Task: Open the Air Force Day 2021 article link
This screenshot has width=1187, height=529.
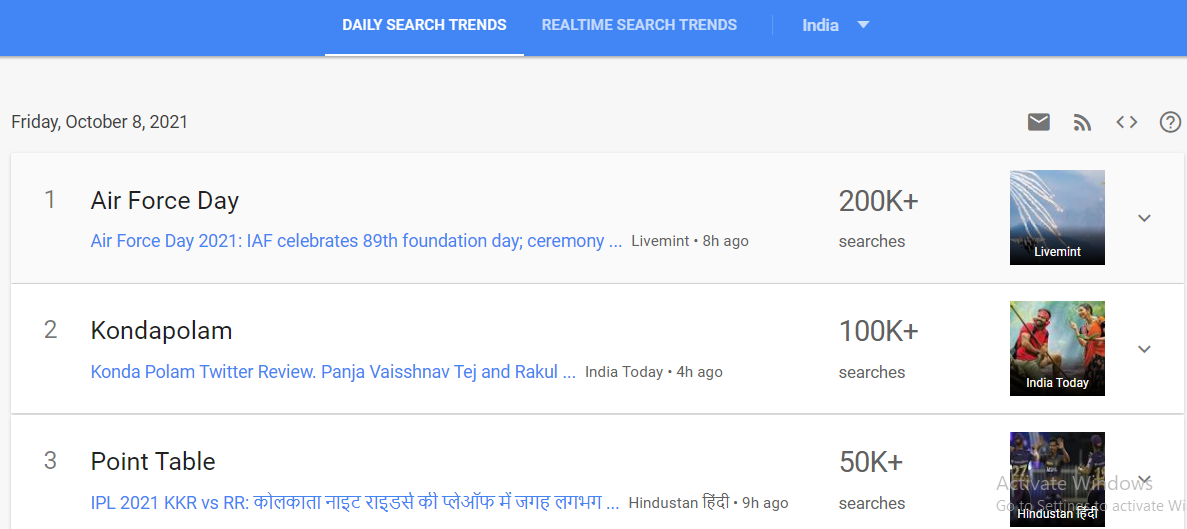Action: [x=356, y=241]
